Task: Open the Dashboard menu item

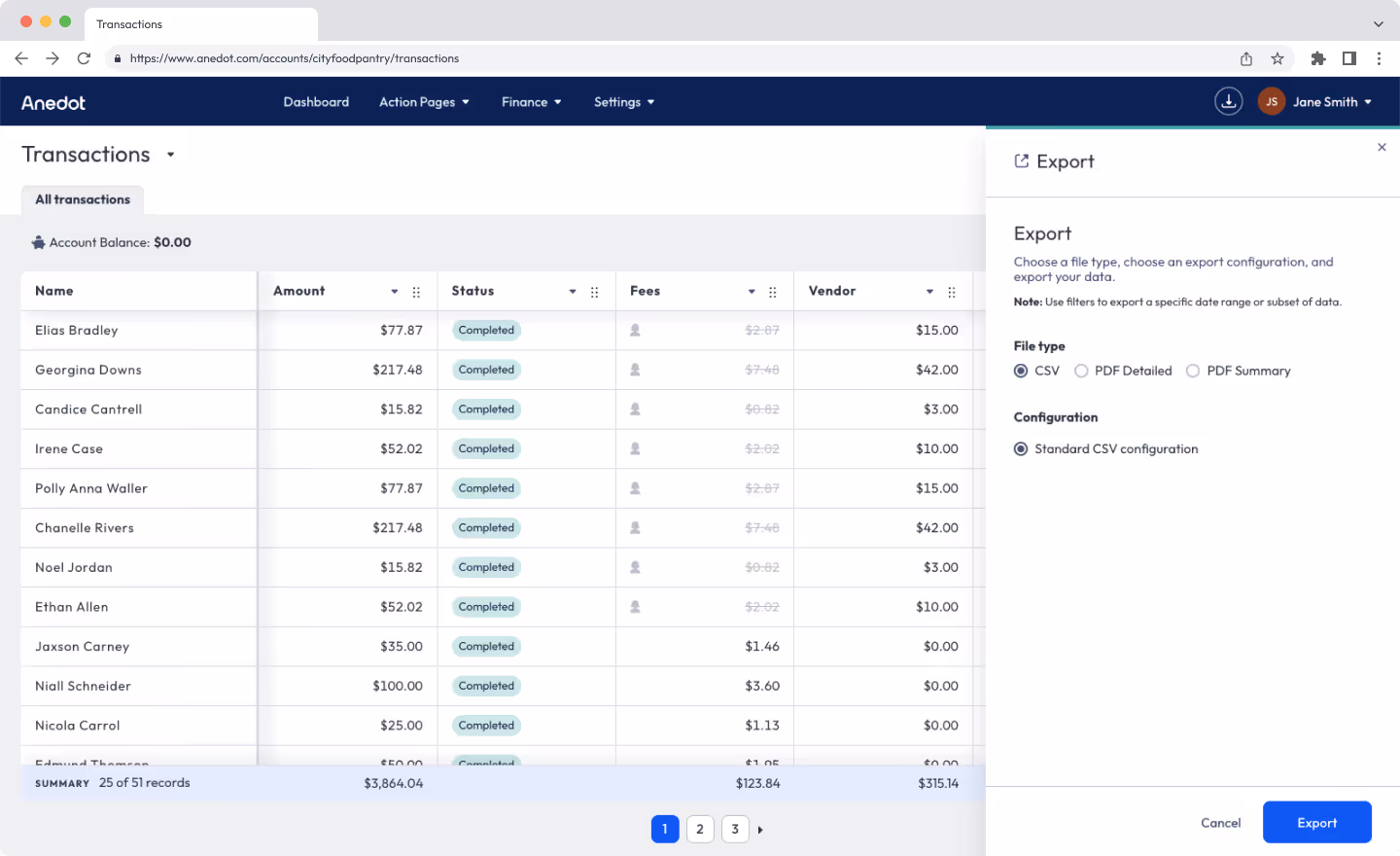Action: [316, 101]
